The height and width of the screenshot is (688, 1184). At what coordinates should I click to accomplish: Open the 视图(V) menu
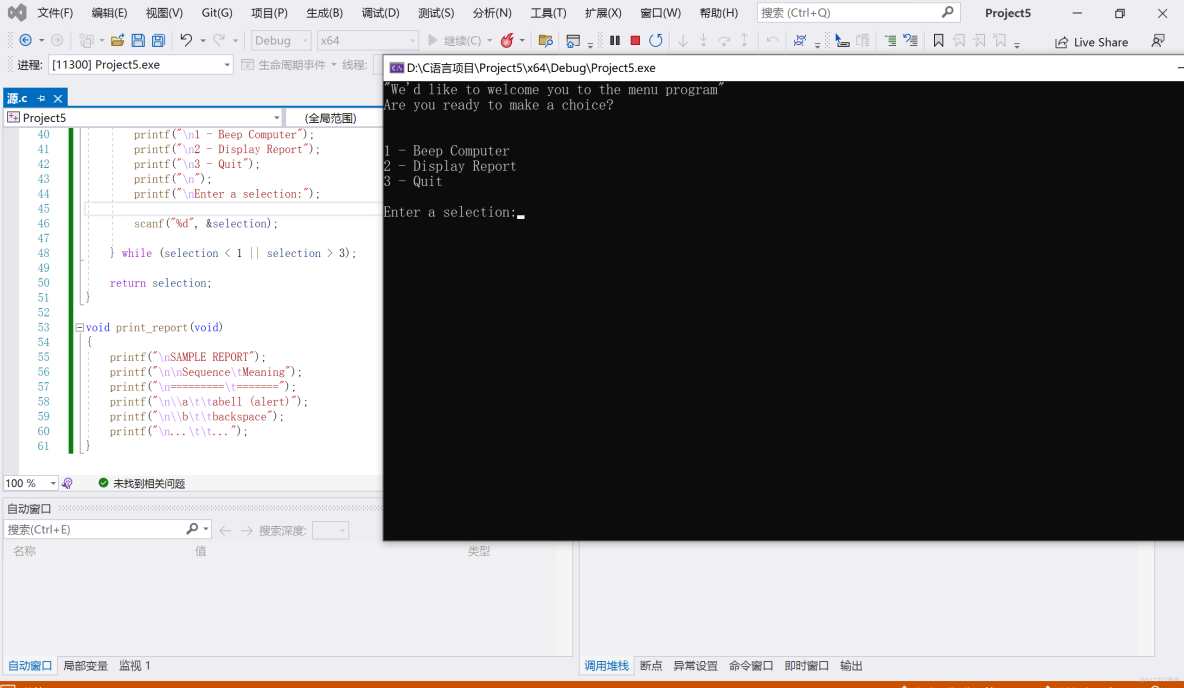tap(164, 13)
